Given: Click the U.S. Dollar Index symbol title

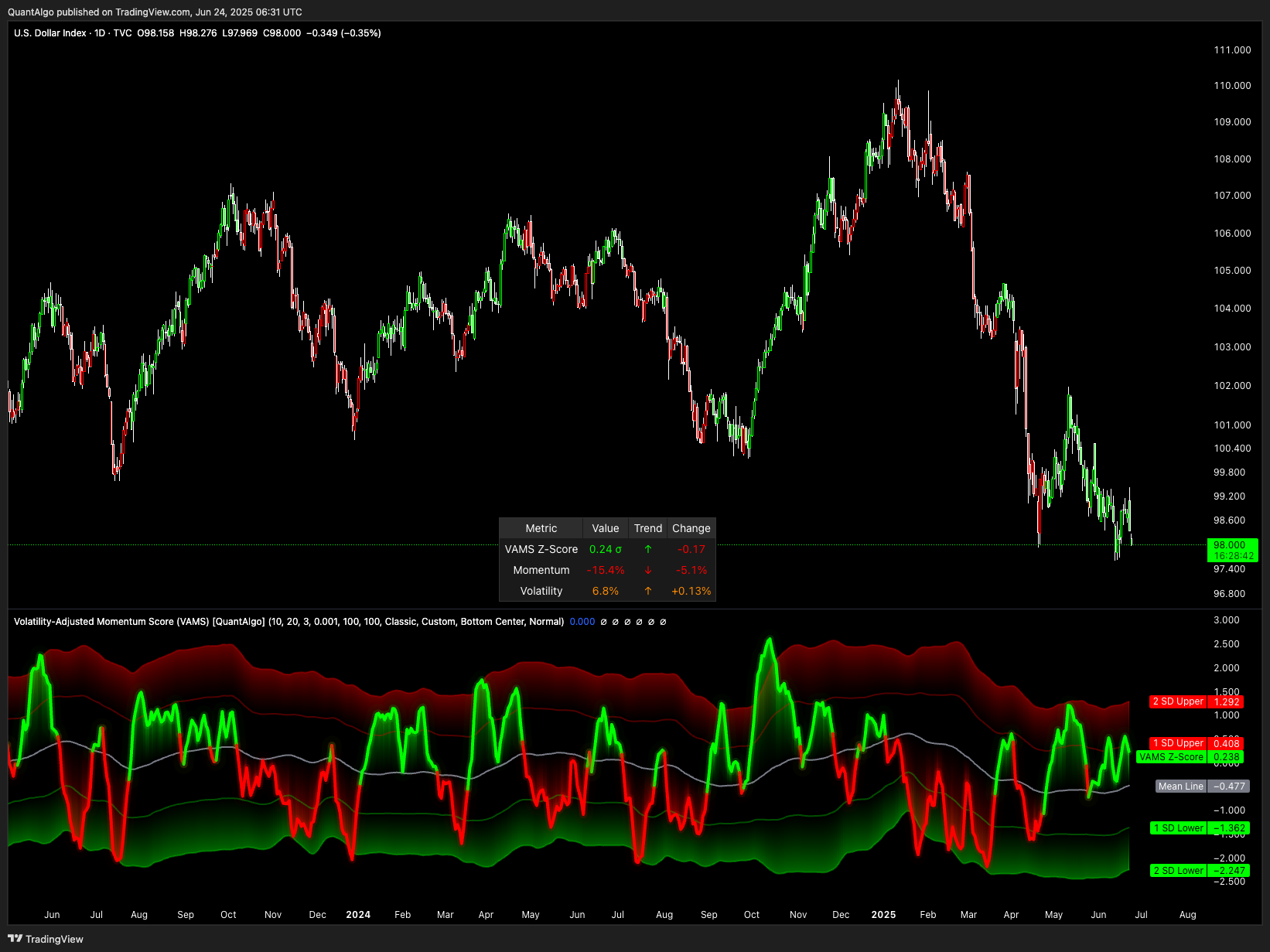Looking at the screenshot, I should coord(50,33).
